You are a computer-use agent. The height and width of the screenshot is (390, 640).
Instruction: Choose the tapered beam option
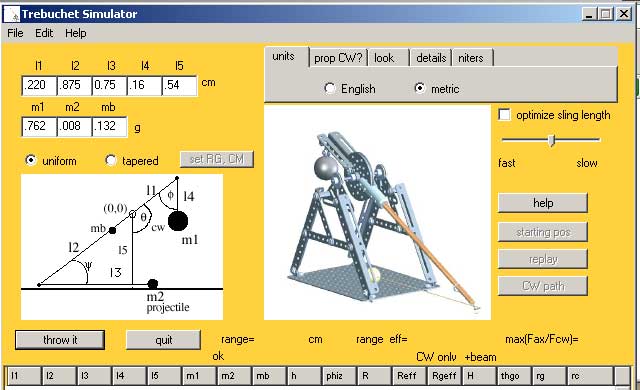(111, 160)
